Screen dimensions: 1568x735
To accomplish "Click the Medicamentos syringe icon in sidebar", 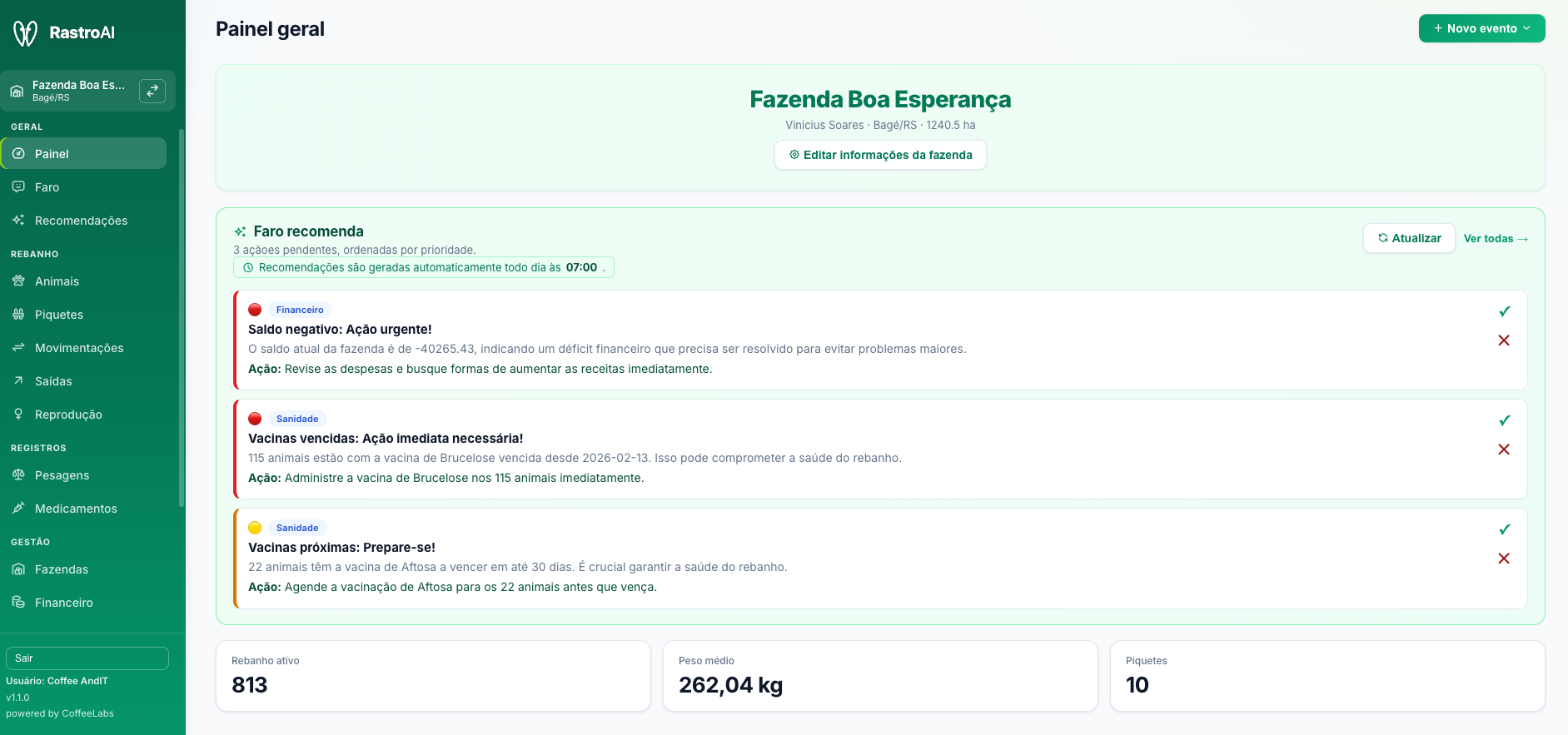I will [x=18, y=509].
